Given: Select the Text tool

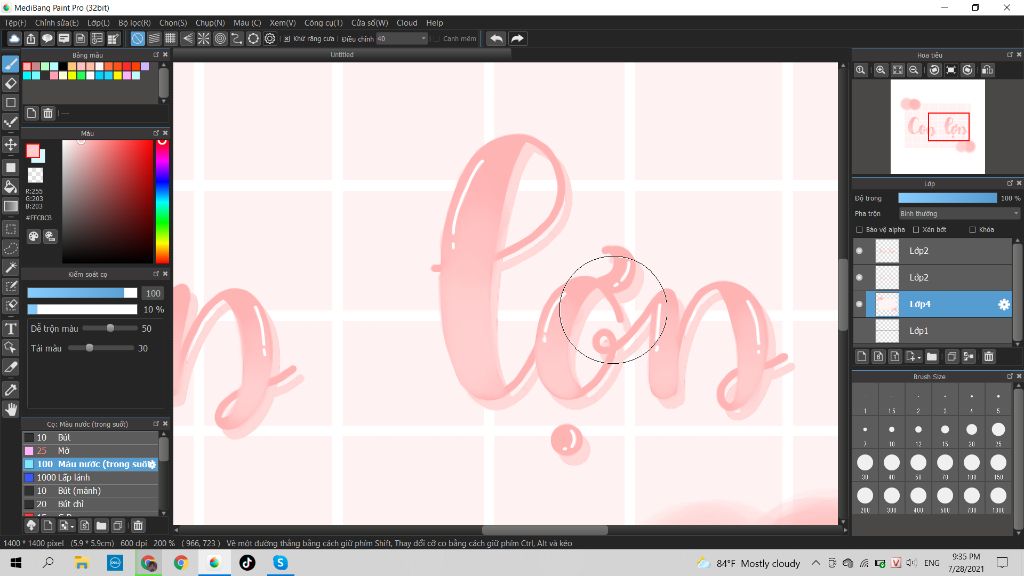Looking at the screenshot, I should [10, 328].
